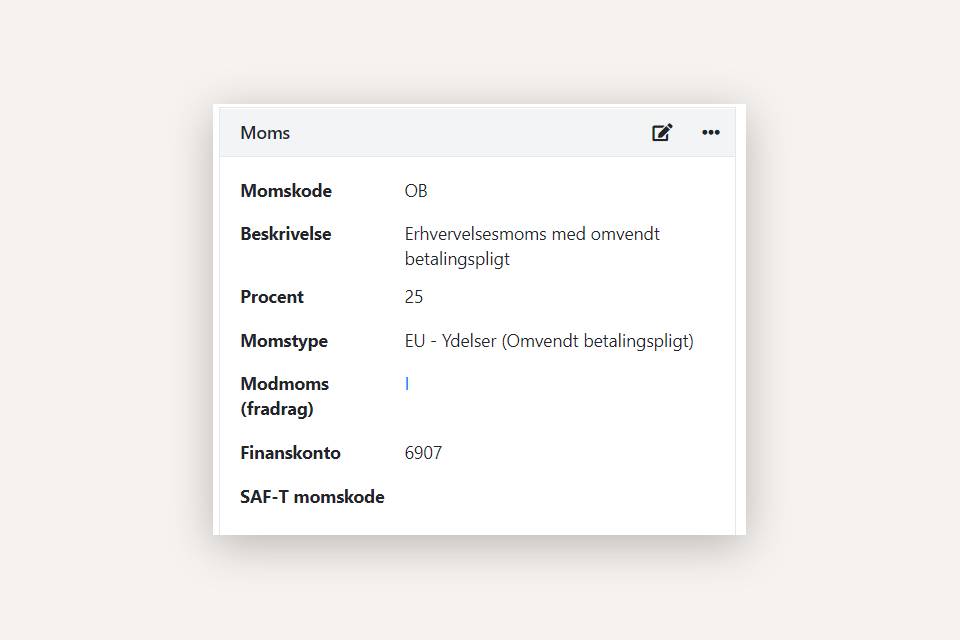Click the Moms card title
Image resolution: width=960 pixels, height=640 pixels.
pos(264,132)
